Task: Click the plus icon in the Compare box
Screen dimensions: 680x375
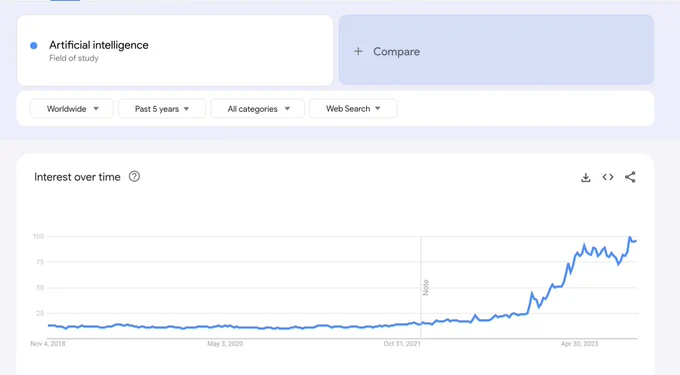Action: tap(358, 52)
